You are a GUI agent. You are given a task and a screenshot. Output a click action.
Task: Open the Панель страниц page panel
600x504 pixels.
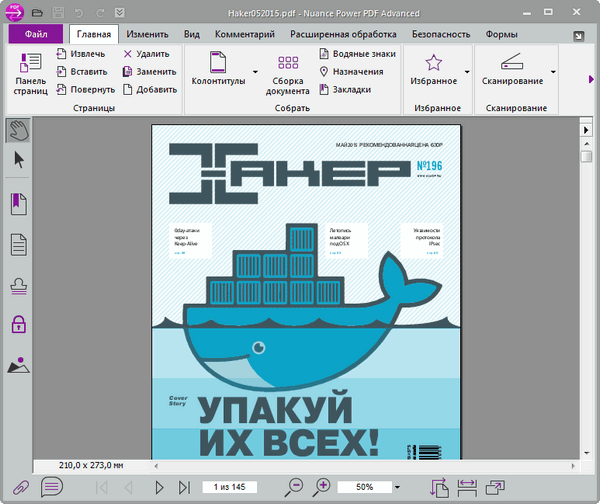click(30, 74)
